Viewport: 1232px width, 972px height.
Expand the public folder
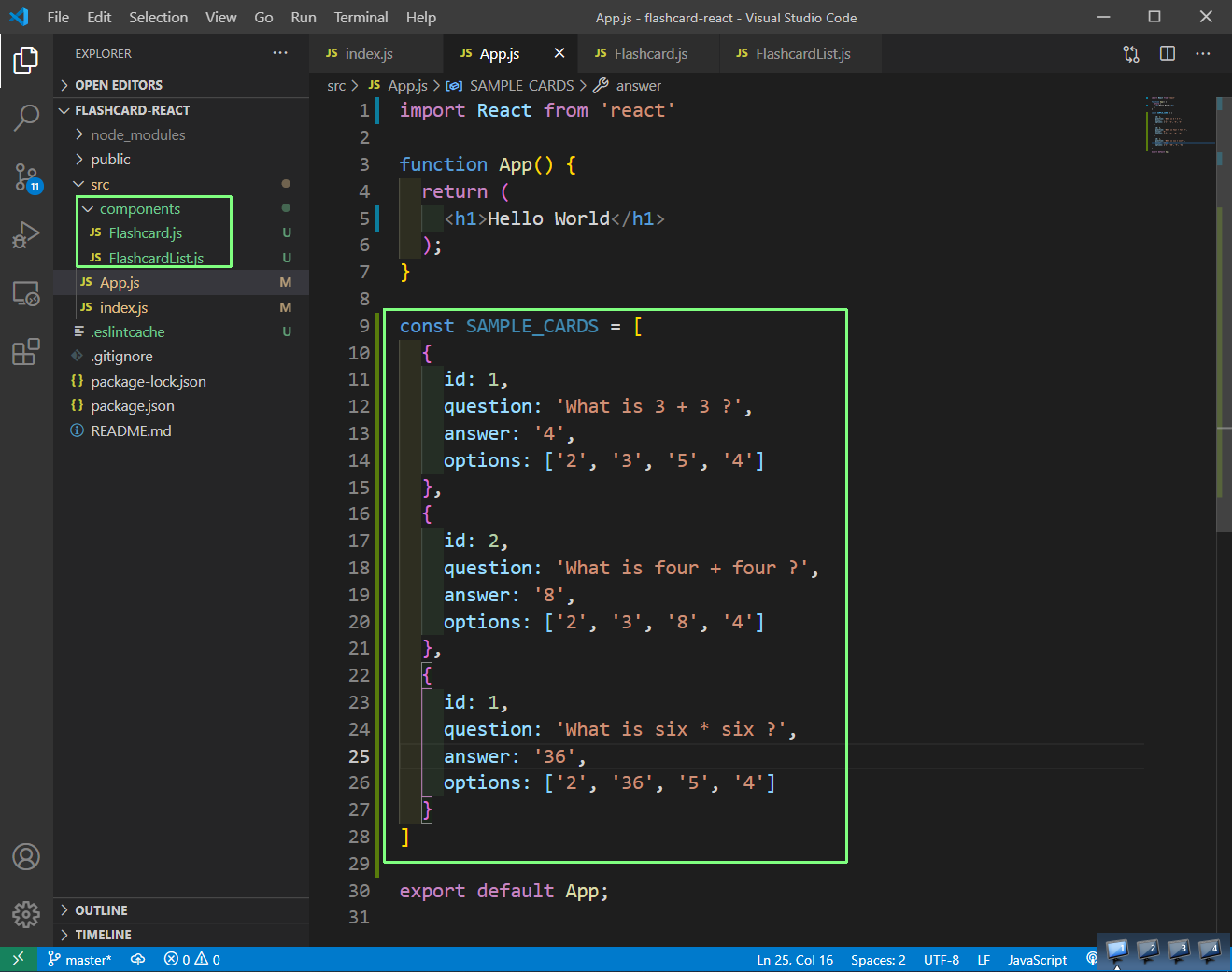click(181, 160)
